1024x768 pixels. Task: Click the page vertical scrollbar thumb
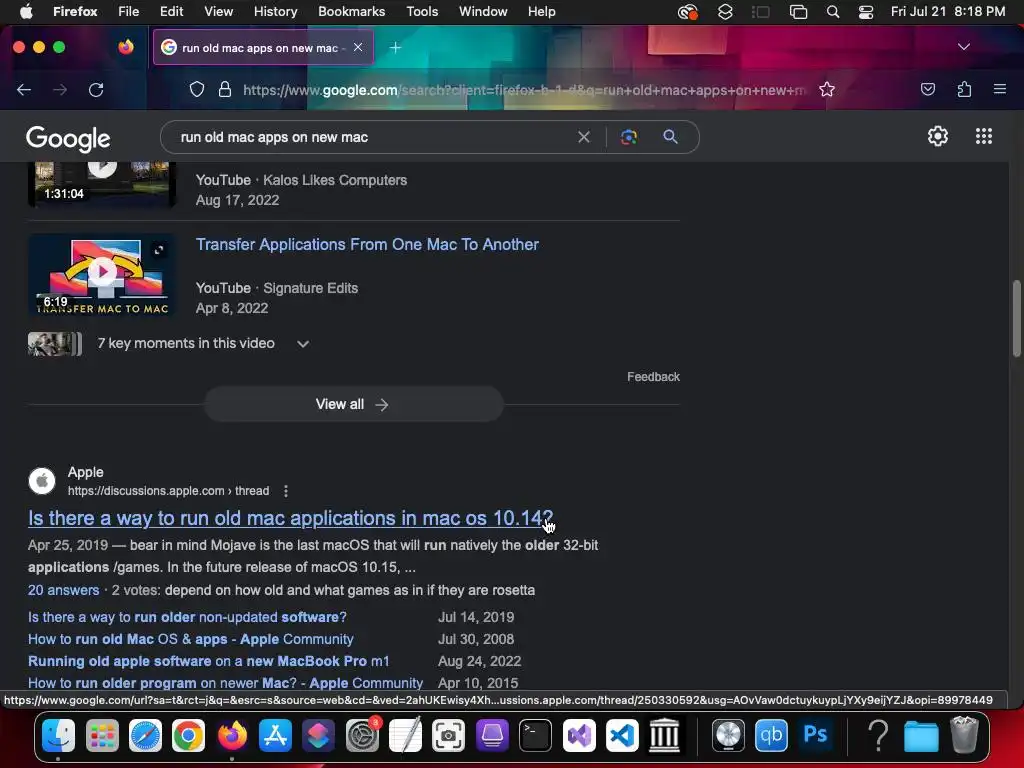(1016, 318)
